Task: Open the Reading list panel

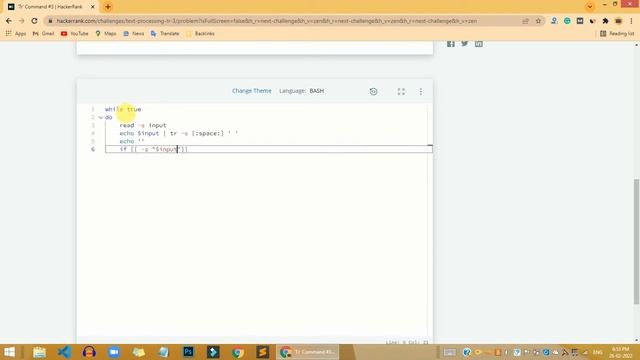Action: click(617, 33)
